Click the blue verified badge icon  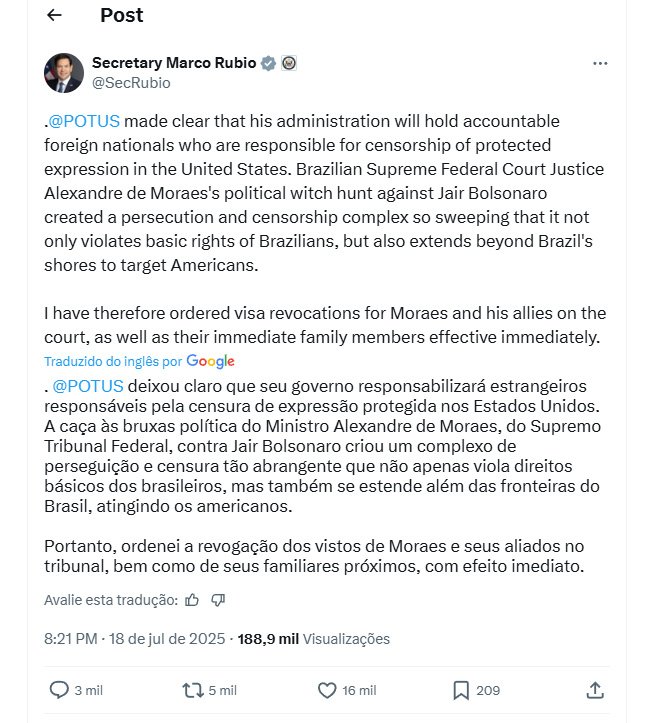[268, 63]
